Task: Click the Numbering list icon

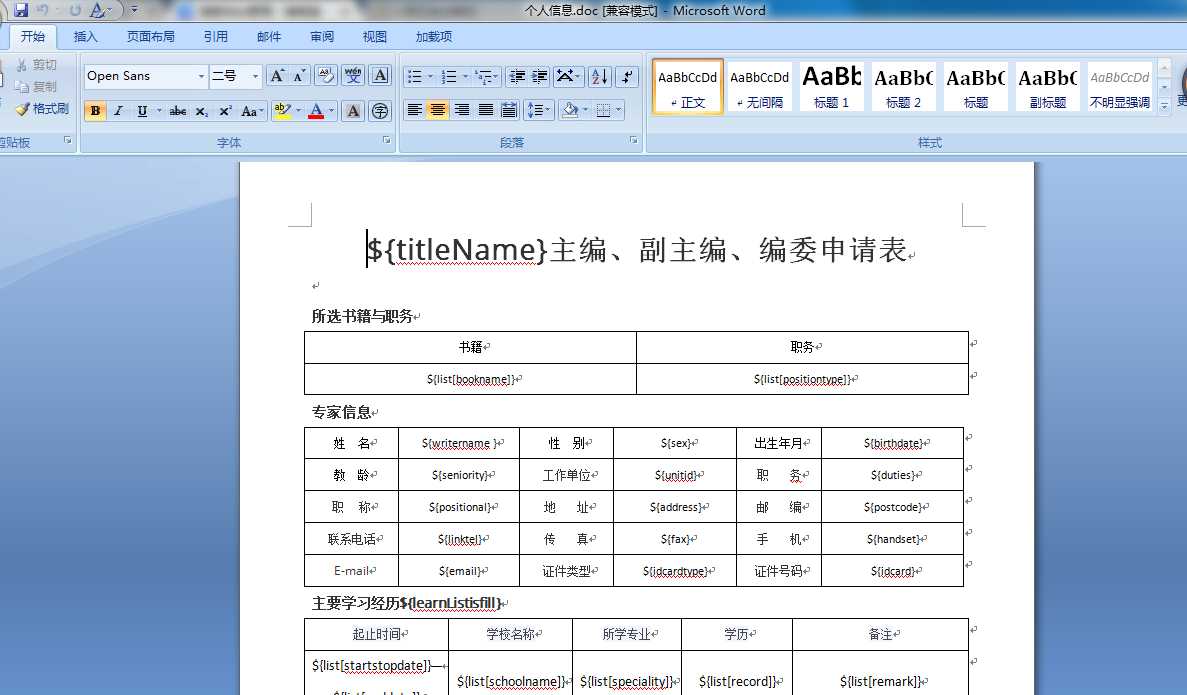Action: point(449,76)
